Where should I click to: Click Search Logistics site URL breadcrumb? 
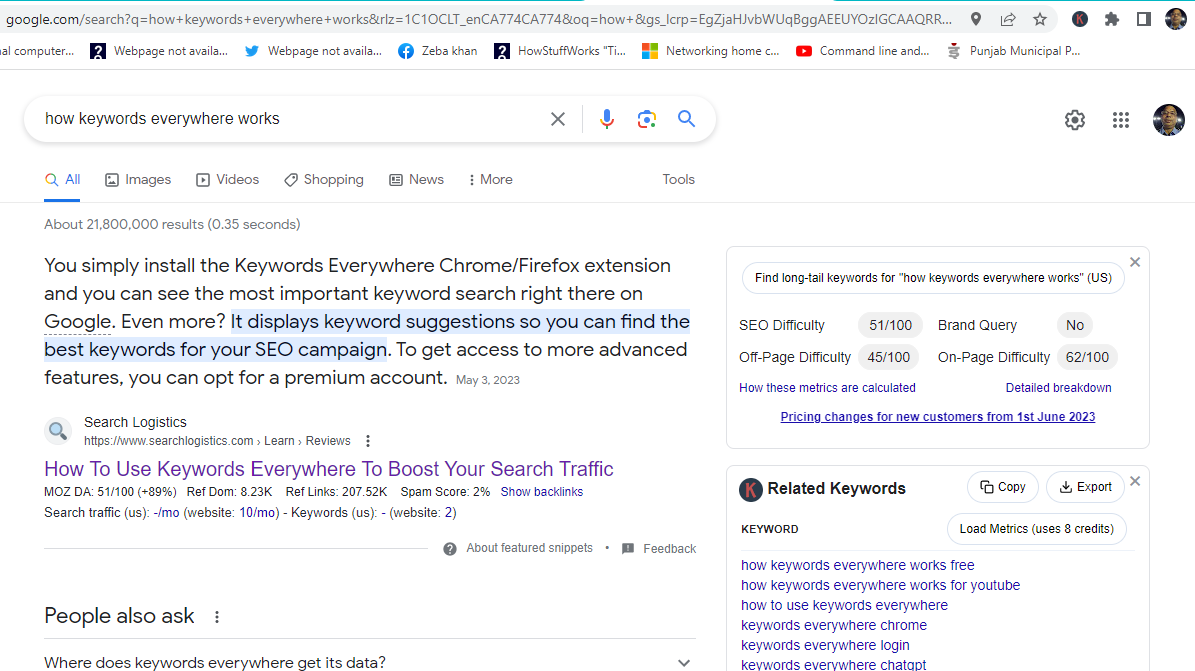pyautogui.click(x=217, y=441)
